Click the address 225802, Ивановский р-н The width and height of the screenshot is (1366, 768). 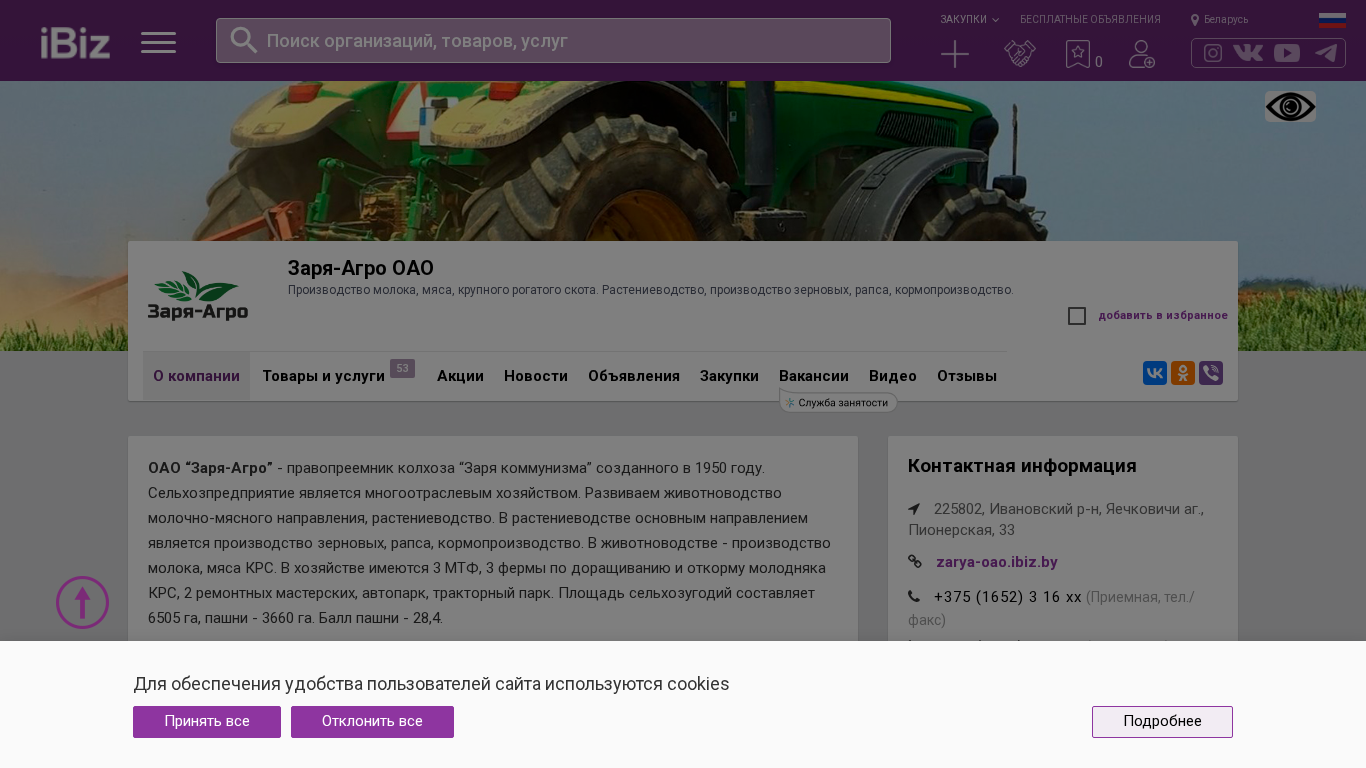click(x=1056, y=519)
